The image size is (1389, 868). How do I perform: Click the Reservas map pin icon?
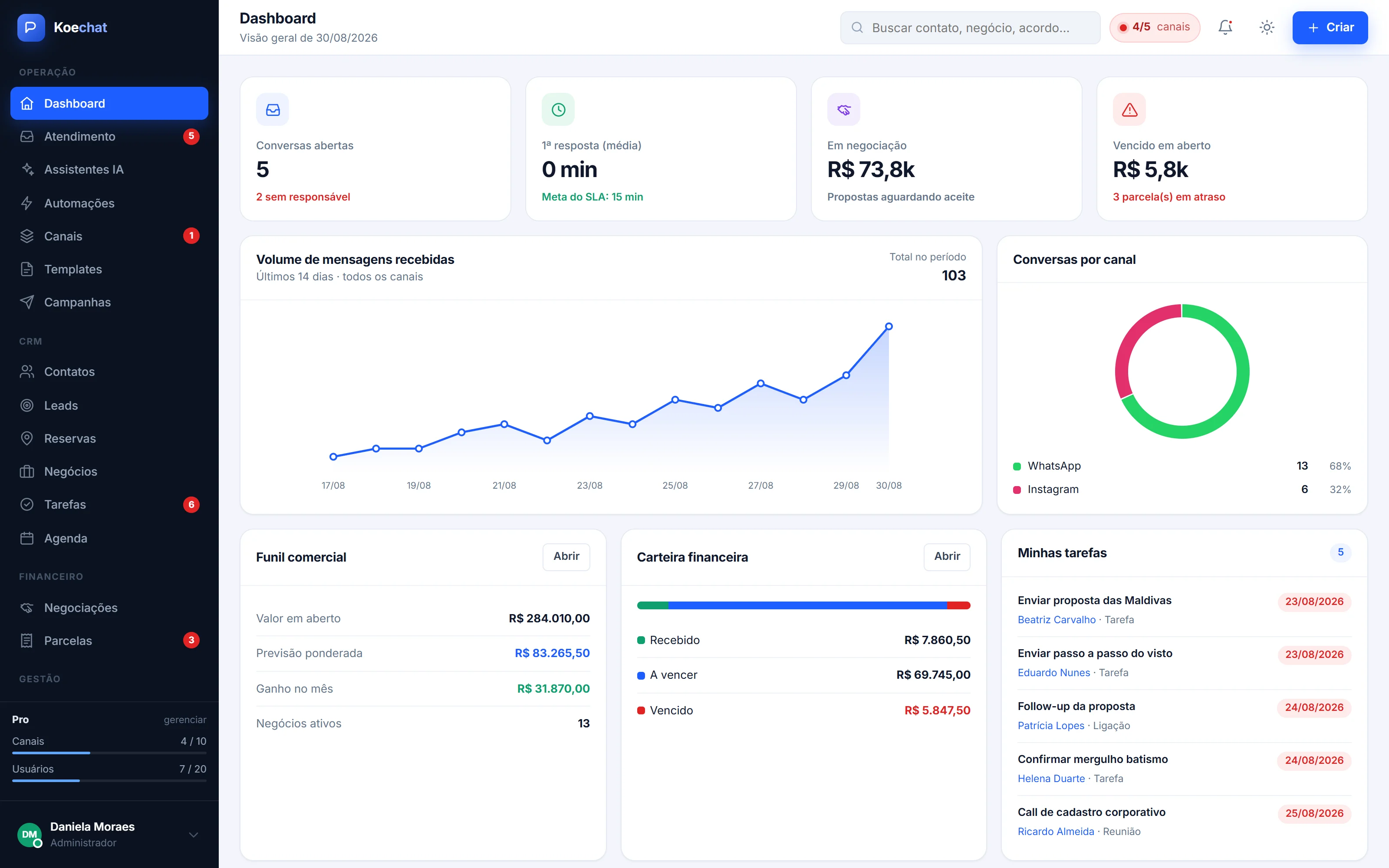[x=27, y=438]
